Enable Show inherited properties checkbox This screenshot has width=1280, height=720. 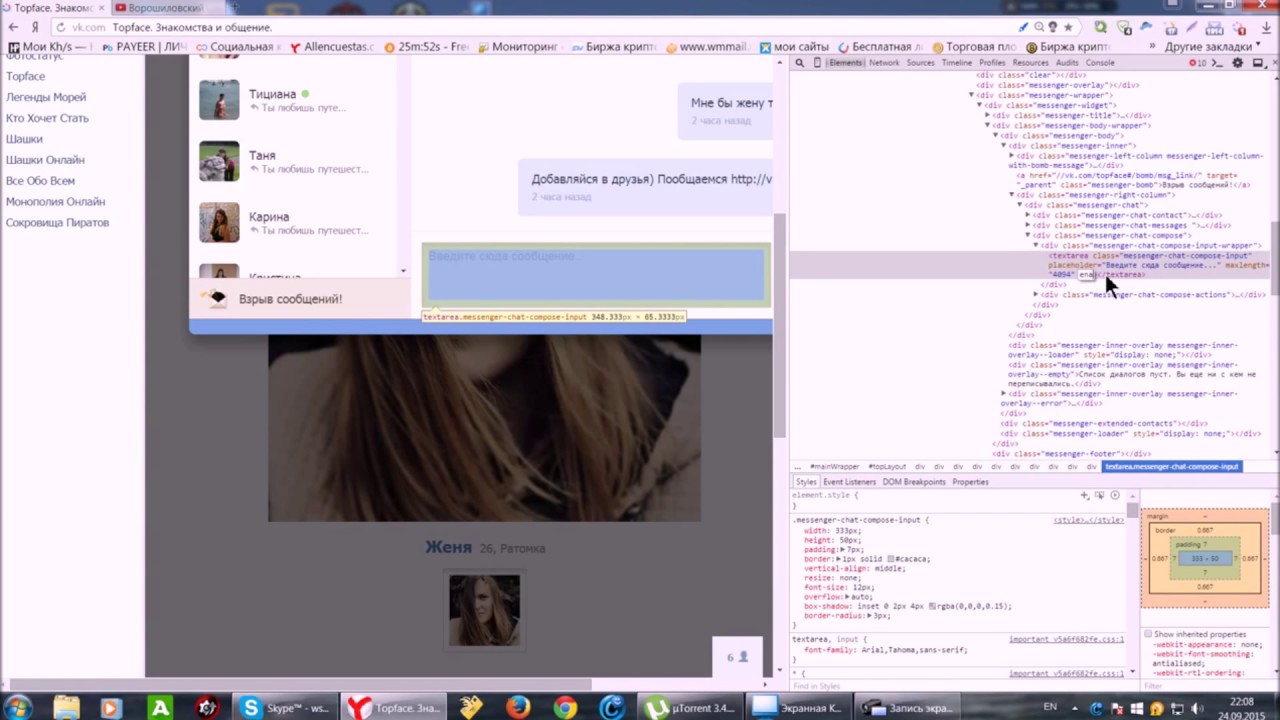[x=1148, y=634]
